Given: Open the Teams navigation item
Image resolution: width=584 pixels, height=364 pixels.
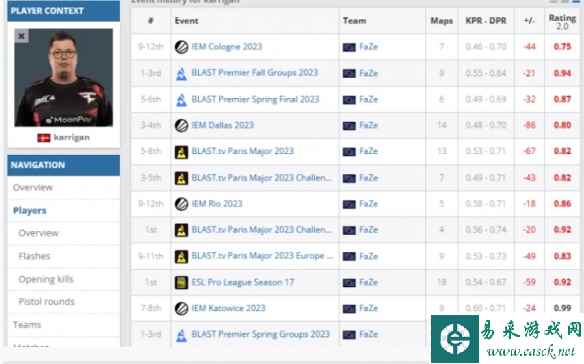Looking at the screenshot, I should (x=27, y=325).
